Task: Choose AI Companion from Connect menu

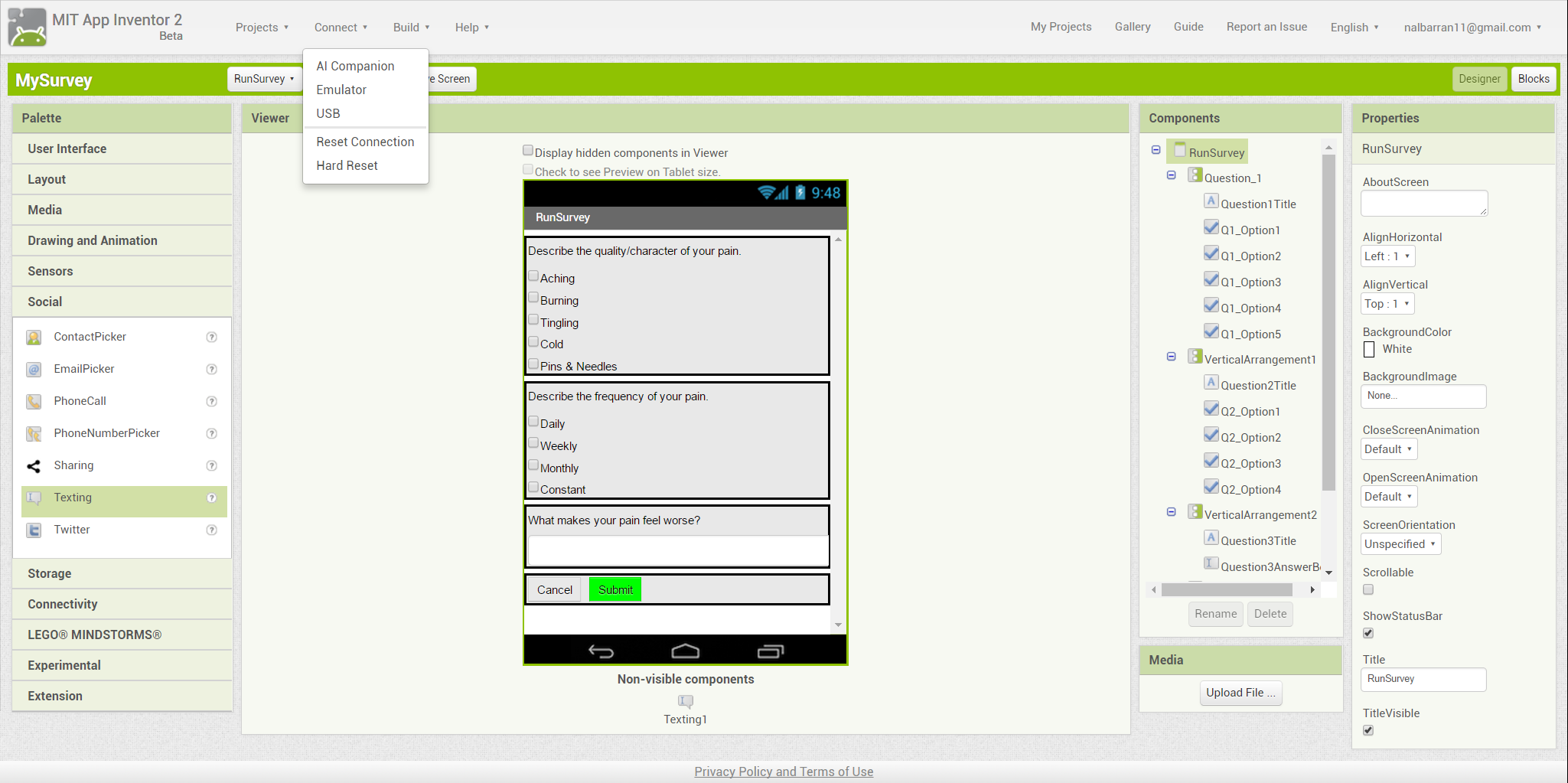Action: (x=365, y=67)
